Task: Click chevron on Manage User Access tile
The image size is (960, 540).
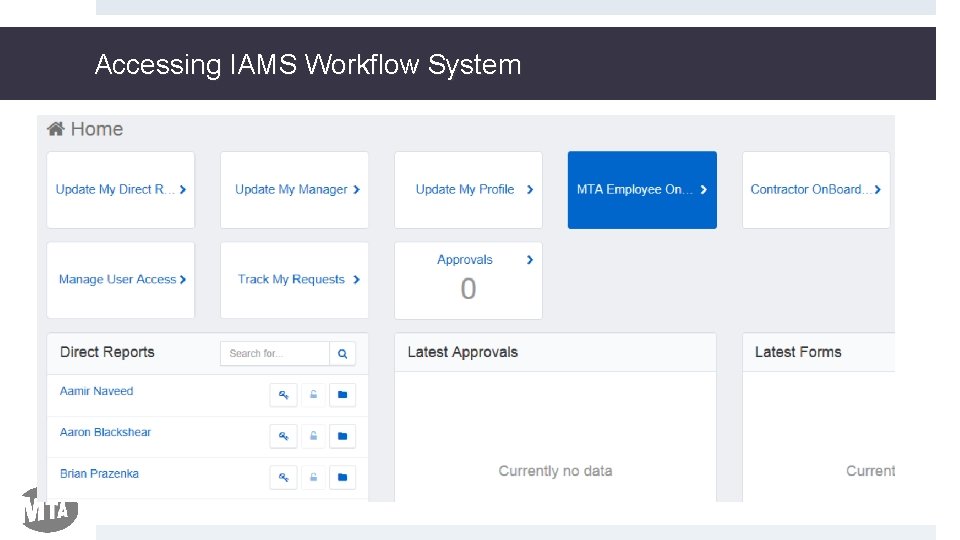Action: coord(182,280)
